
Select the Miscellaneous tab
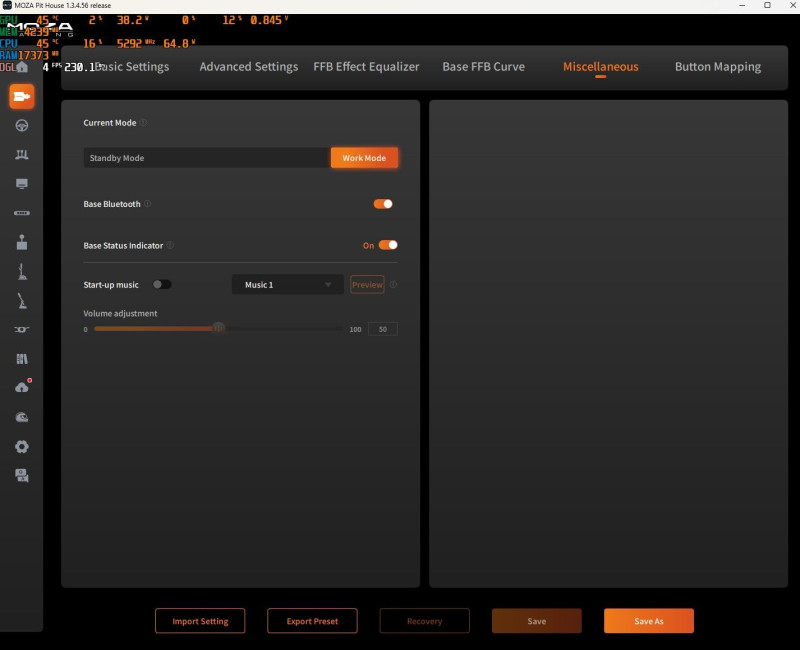point(601,67)
